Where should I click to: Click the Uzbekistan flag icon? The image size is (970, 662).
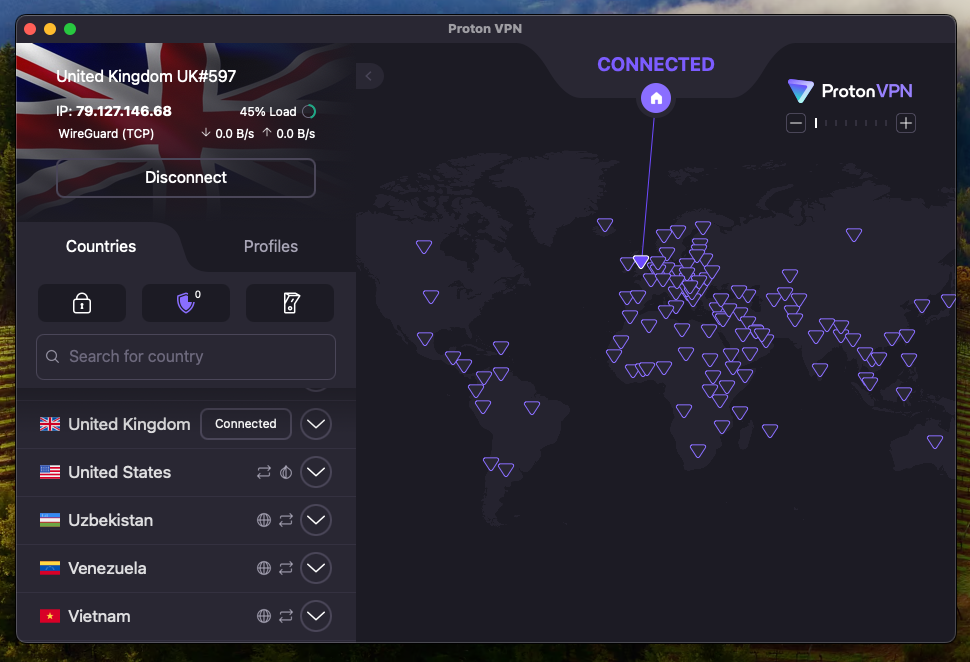point(50,520)
